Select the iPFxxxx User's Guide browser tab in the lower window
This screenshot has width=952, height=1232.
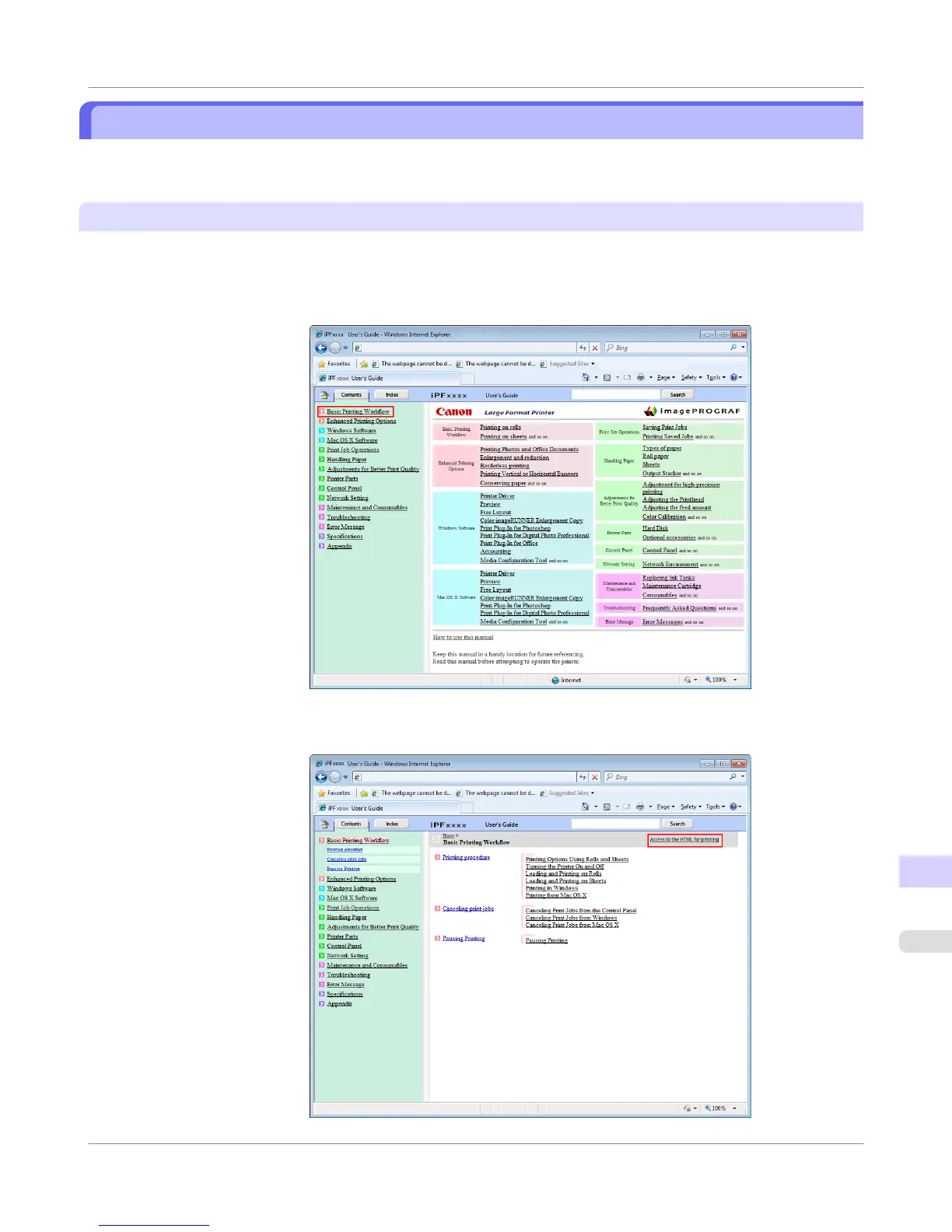point(388,807)
